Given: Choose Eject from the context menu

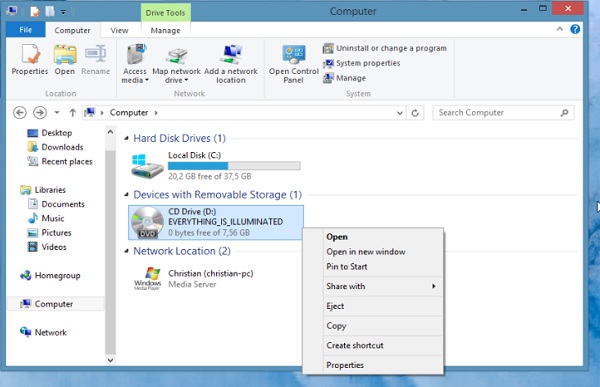Looking at the screenshot, I should point(335,306).
